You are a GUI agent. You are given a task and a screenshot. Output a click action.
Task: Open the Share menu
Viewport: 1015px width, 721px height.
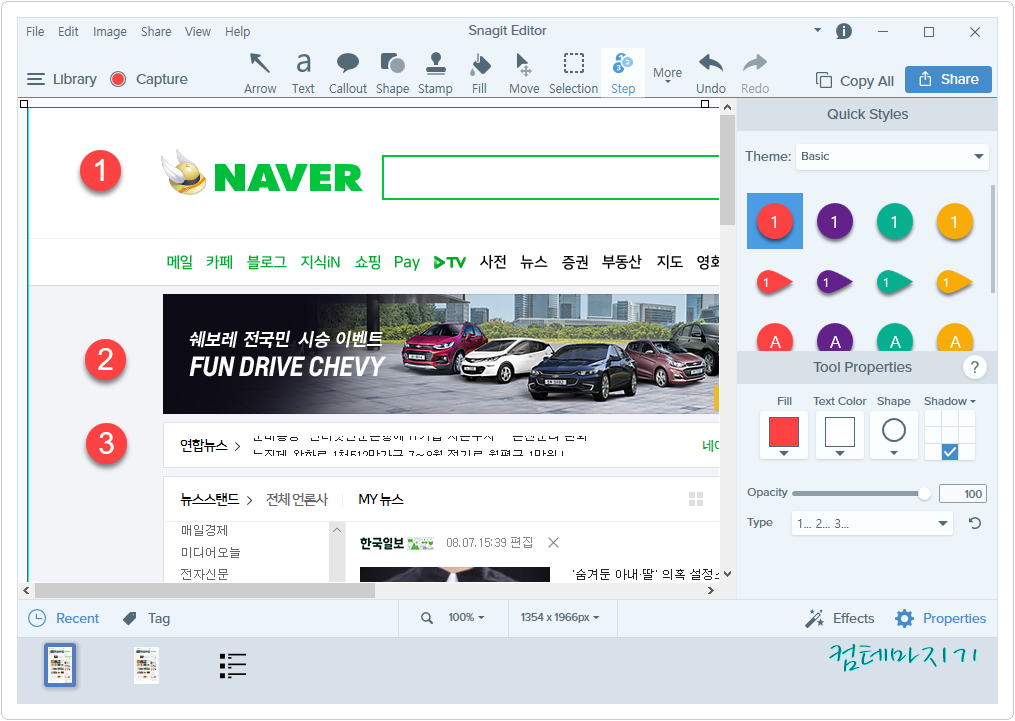[x=156, y=31]
